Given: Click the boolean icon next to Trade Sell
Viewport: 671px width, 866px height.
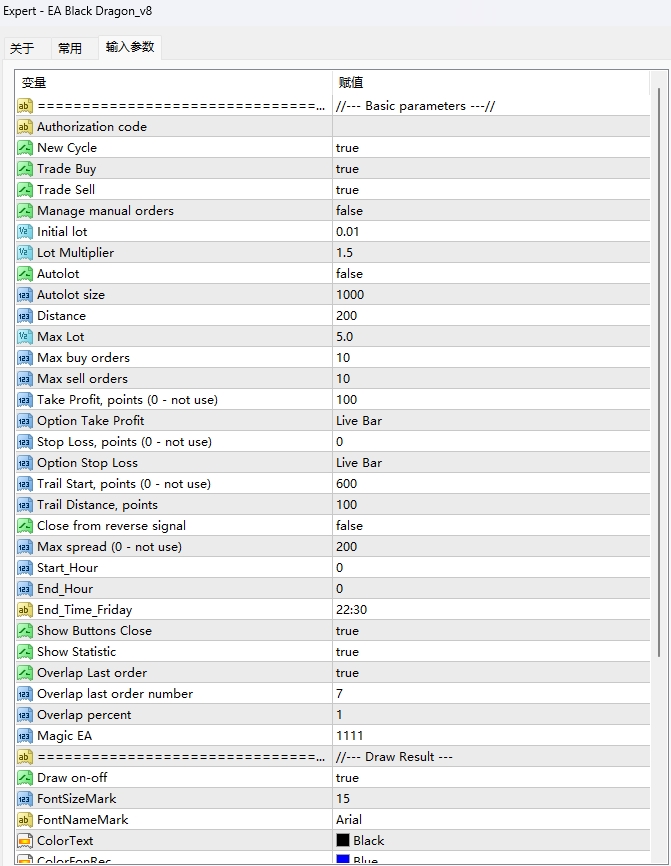Looking at the screenshot, I should (x=25, y=190).
